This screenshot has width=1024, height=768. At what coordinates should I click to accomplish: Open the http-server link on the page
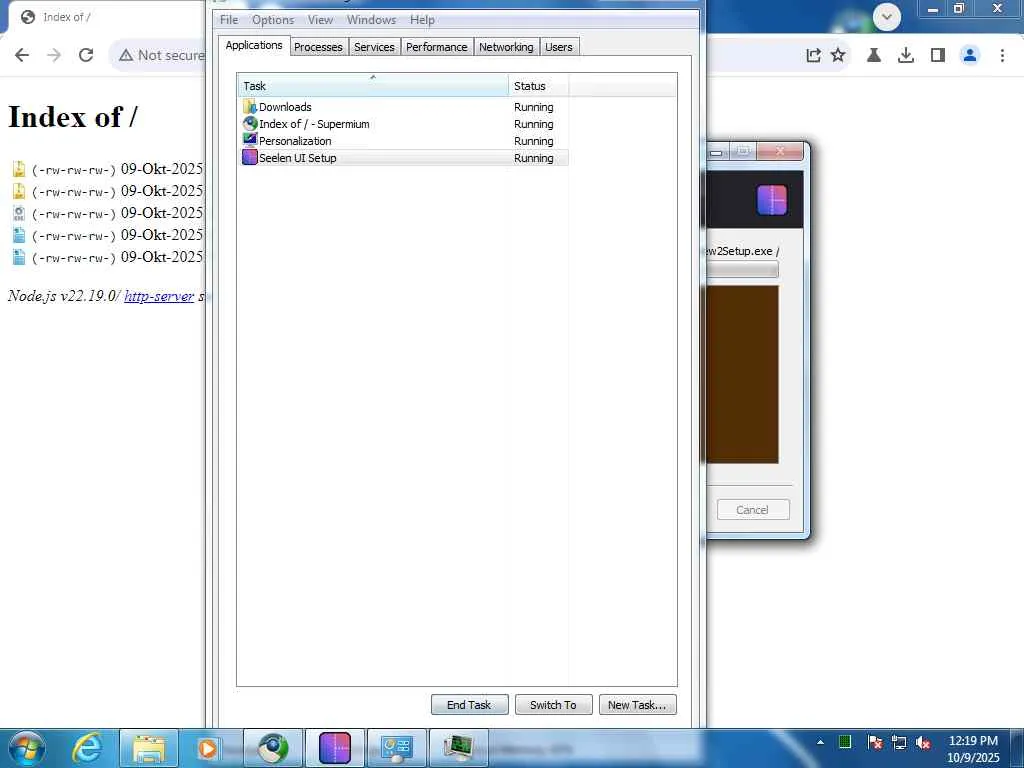pos(159,296)
